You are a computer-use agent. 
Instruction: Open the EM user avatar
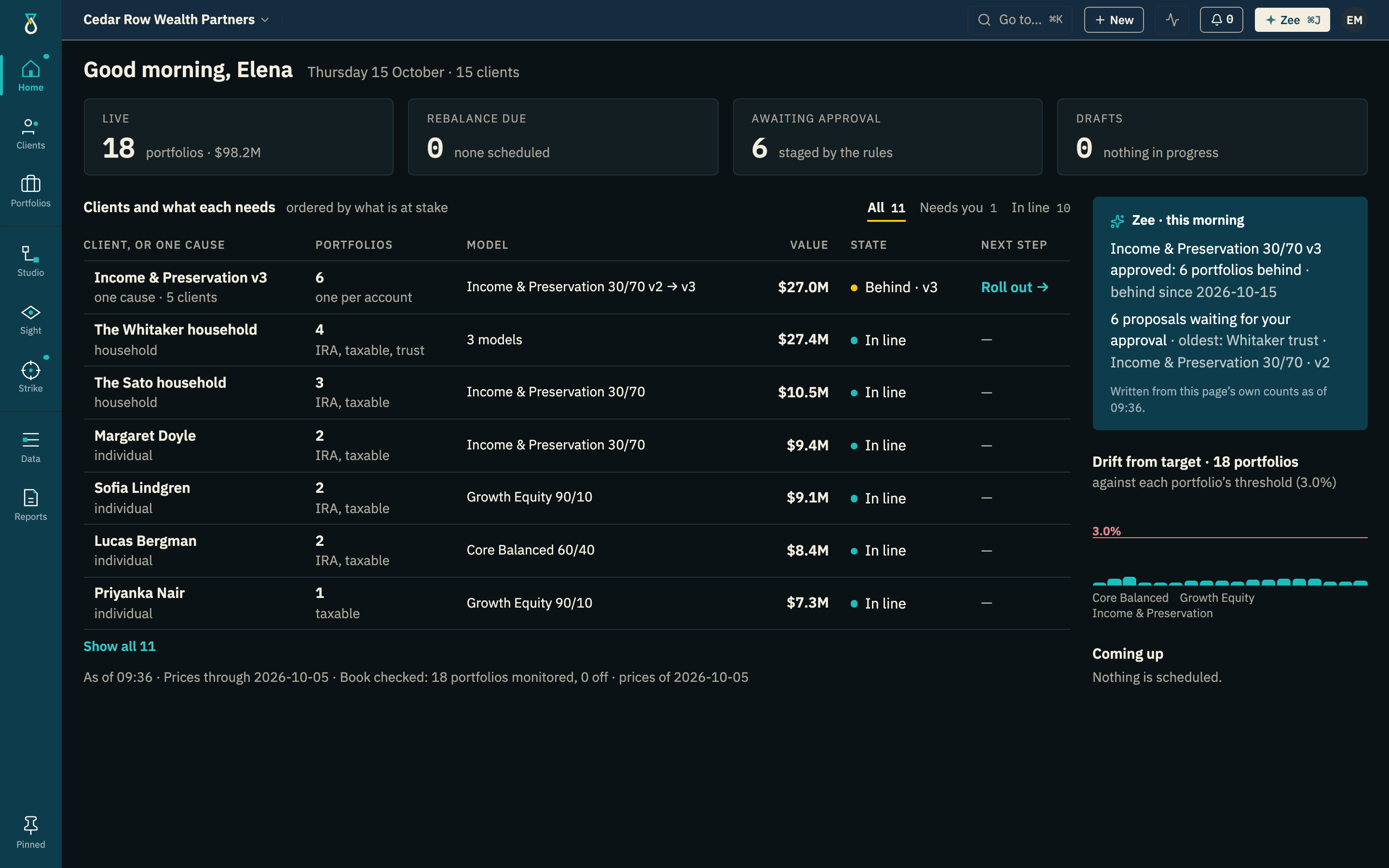click(1354, 20)
